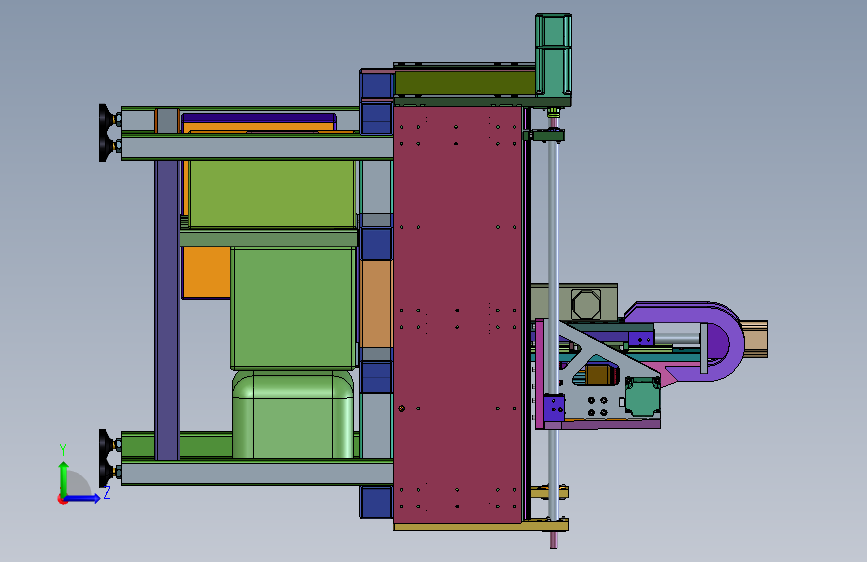Select the small violet block on gusset bracket
Screen dimensions: 867x562
click(554, 408)
